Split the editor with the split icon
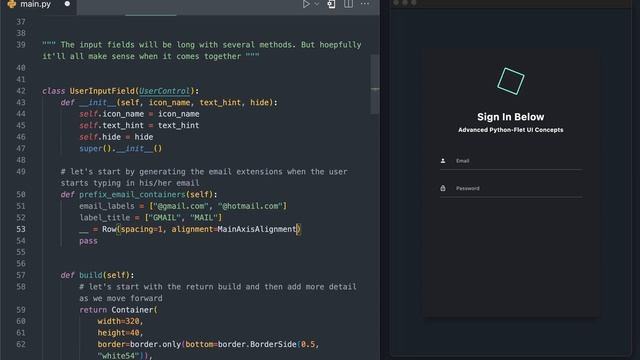 tap(348, 4)
